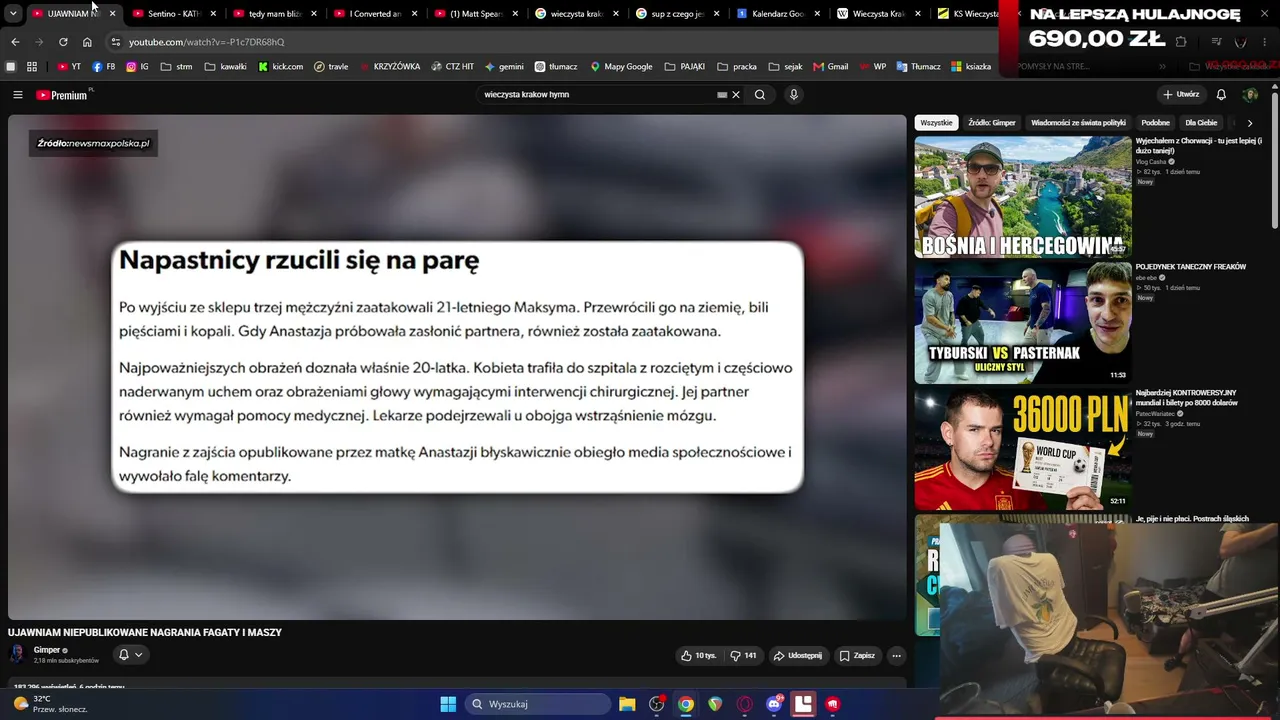Open more actions three-dot menu under video
The width and height of the screenshot is (1280, 720).
tap(896, 656)
